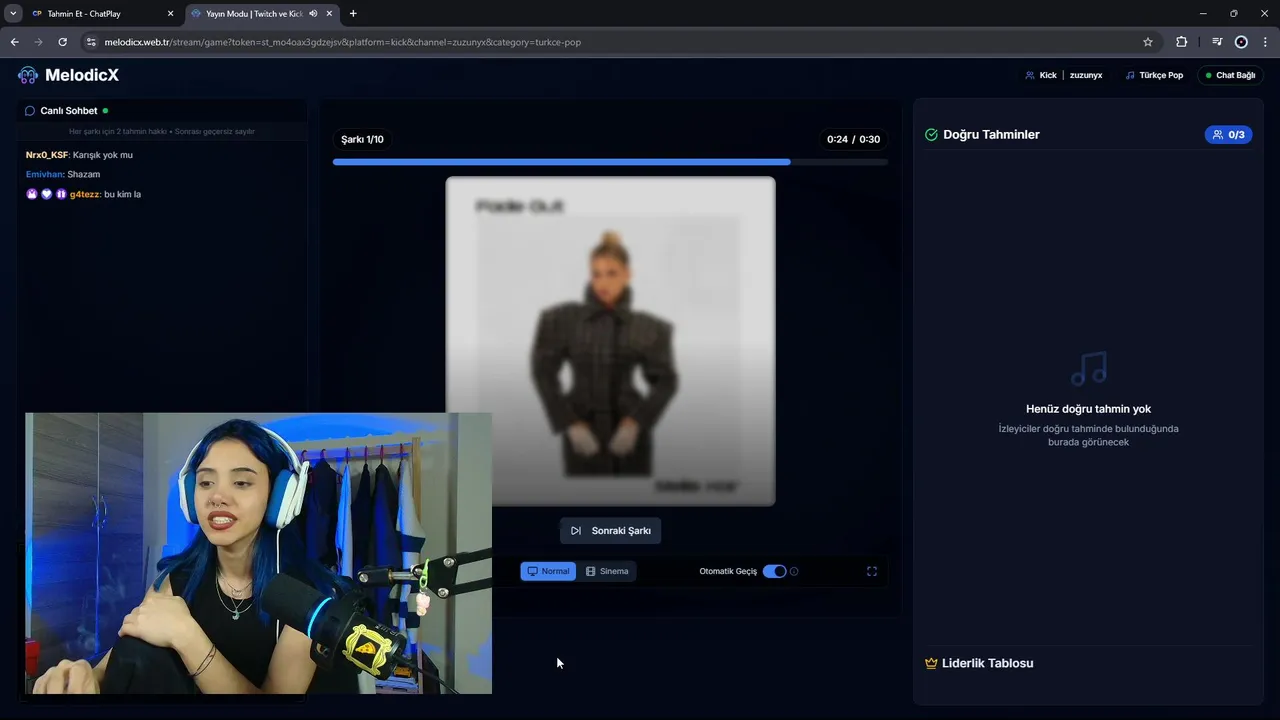
Task: Click the Henüz doğru tahmin yok text
Action: click(1088, 409)
